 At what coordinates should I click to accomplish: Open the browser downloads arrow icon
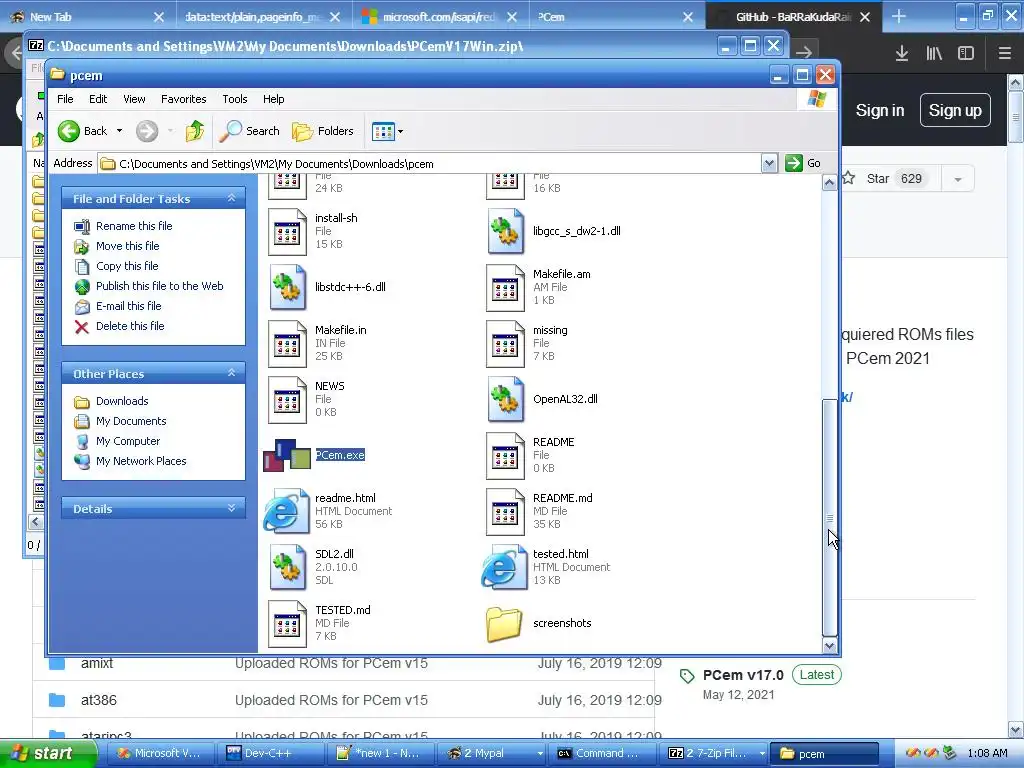[902, 54]
